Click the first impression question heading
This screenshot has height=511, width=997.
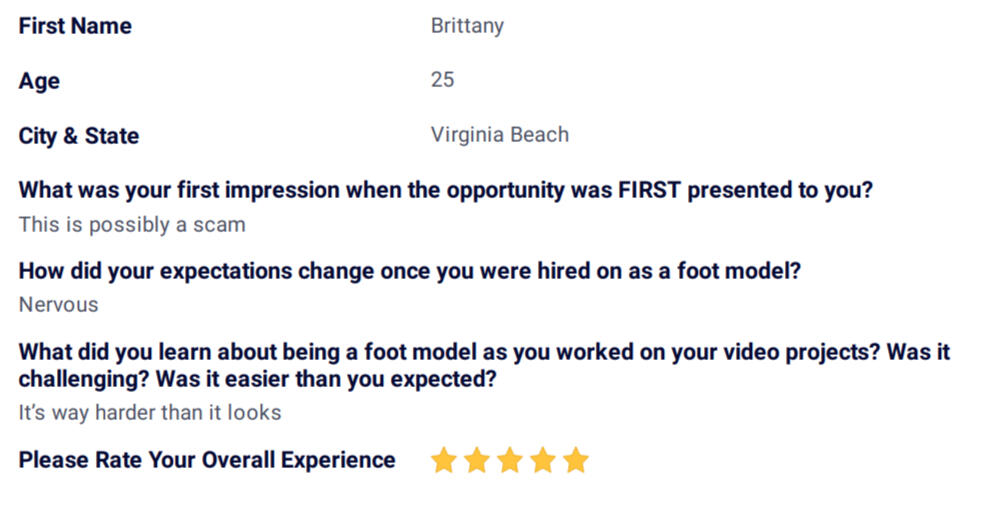pyautogui.click(x=446, y=190)
